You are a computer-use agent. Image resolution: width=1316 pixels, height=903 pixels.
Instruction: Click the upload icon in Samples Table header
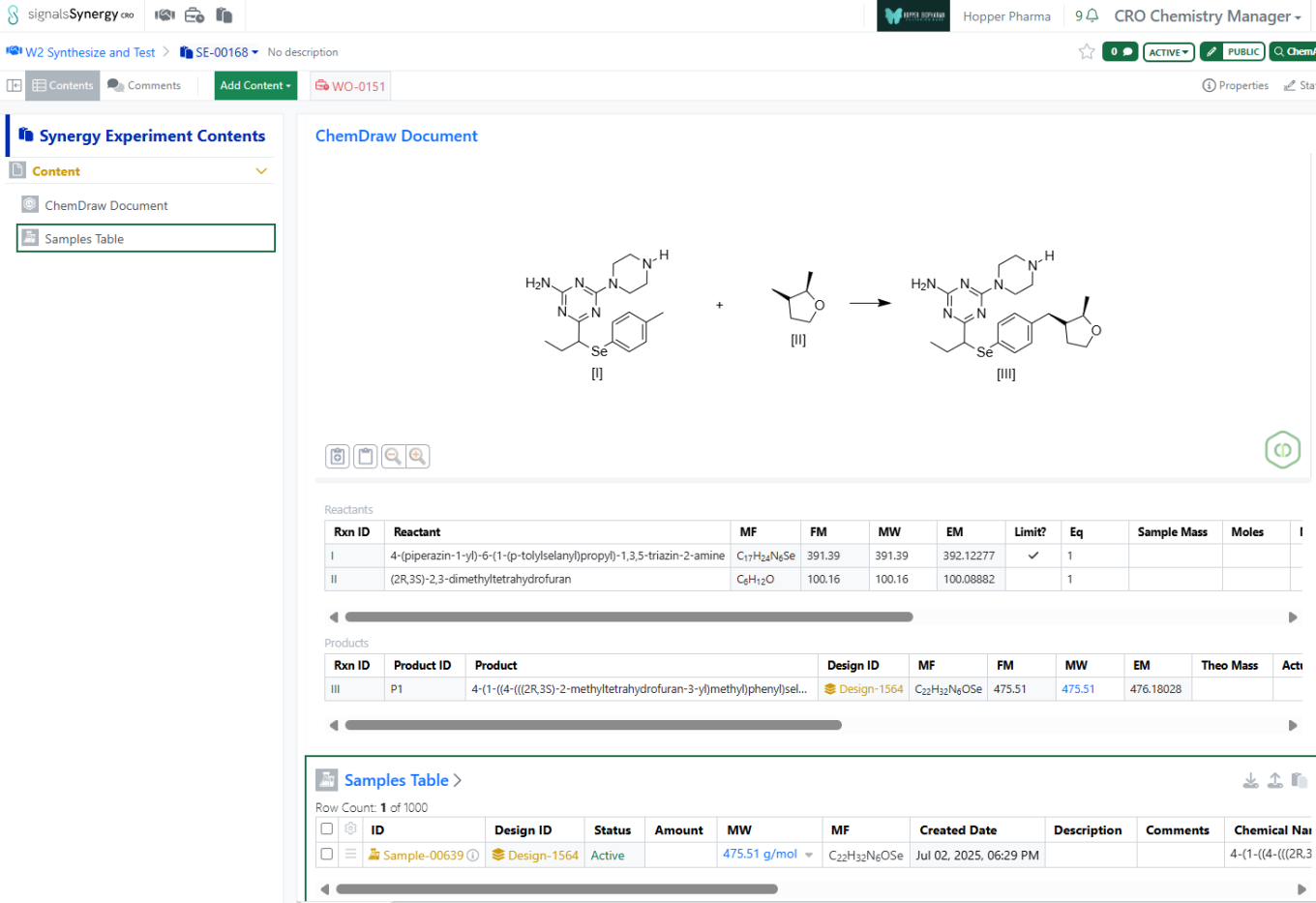(1275, 780)
